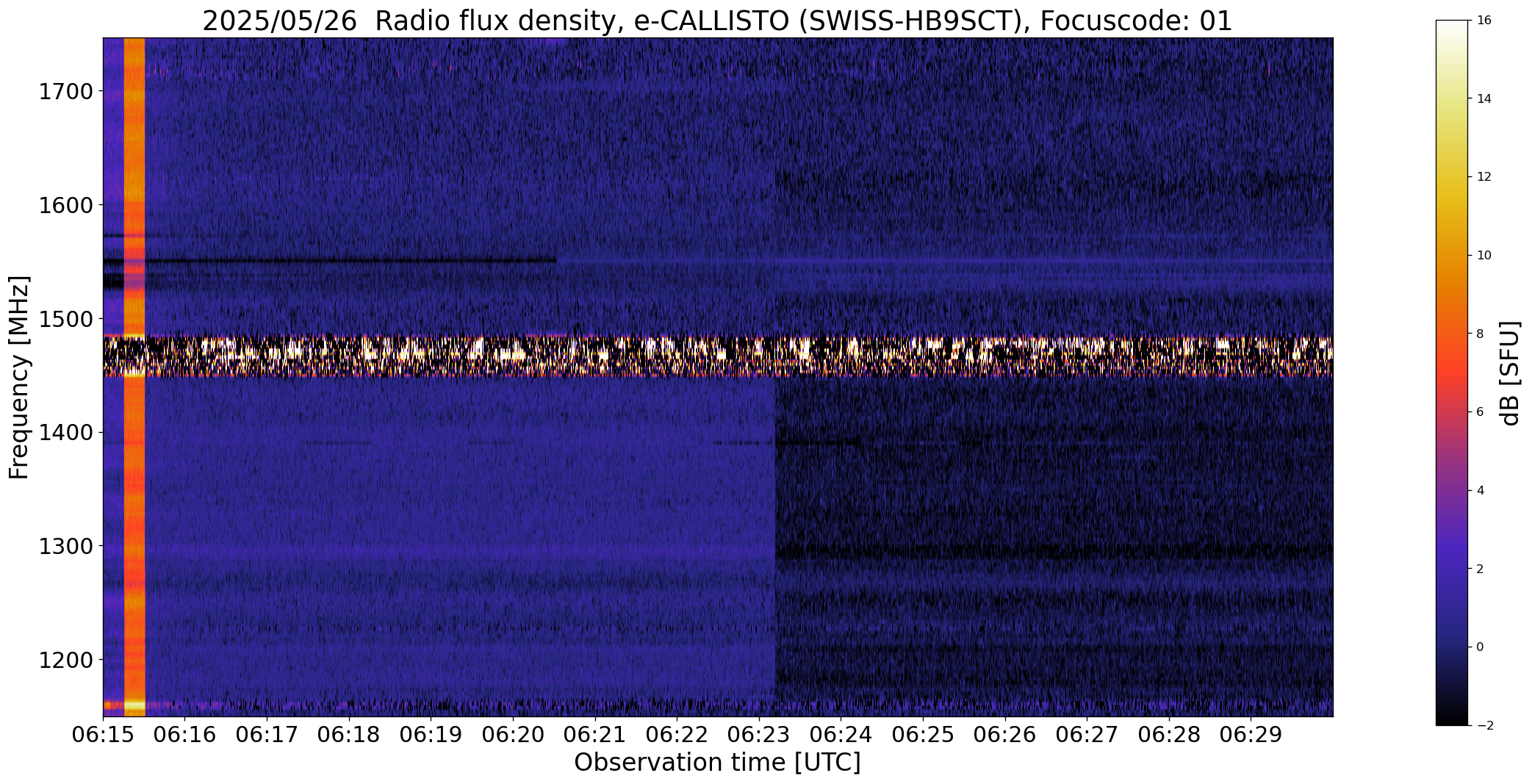Click the 1300 frequency tick label

click(x=66, y=547)
